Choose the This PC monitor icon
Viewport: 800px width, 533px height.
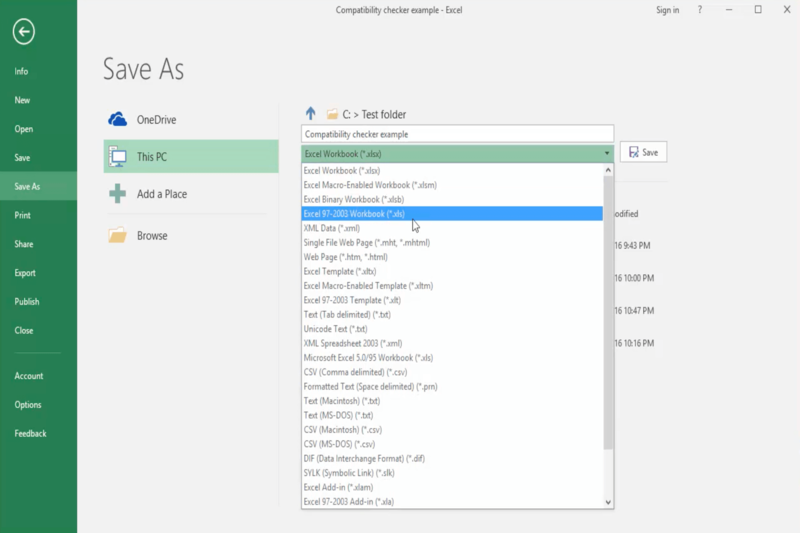tap(117, 157)
